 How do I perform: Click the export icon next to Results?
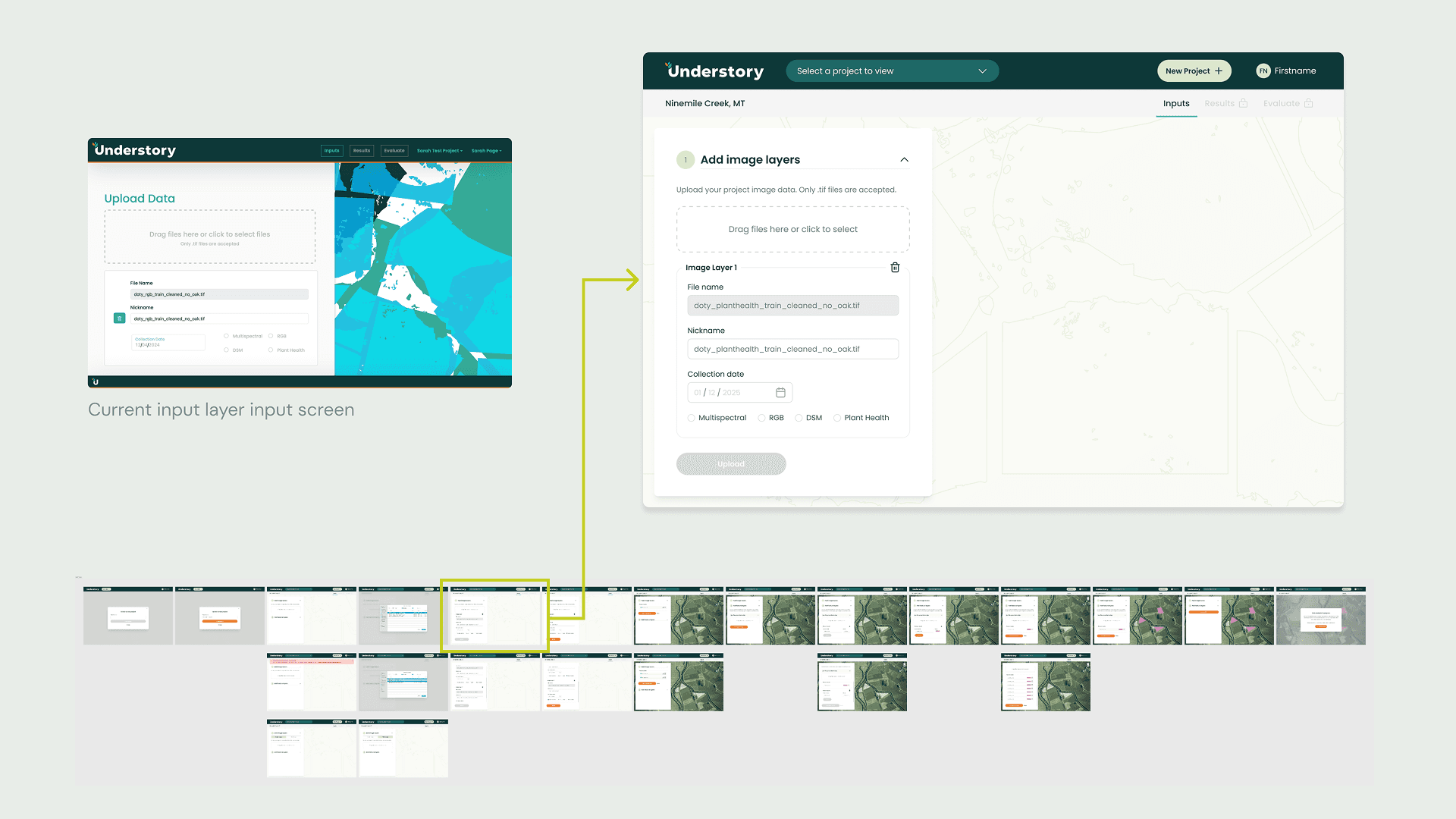(1244, 103)
